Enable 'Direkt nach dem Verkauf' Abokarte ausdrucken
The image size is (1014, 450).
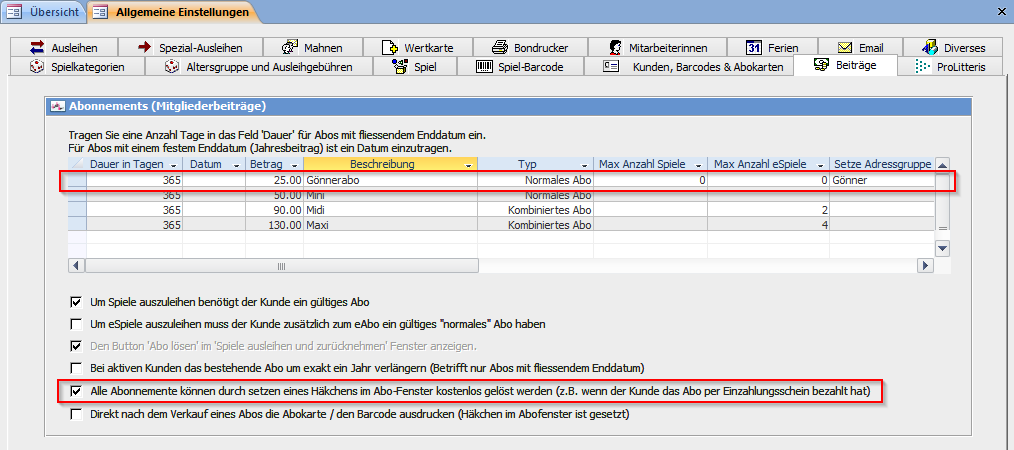point(76,414)
